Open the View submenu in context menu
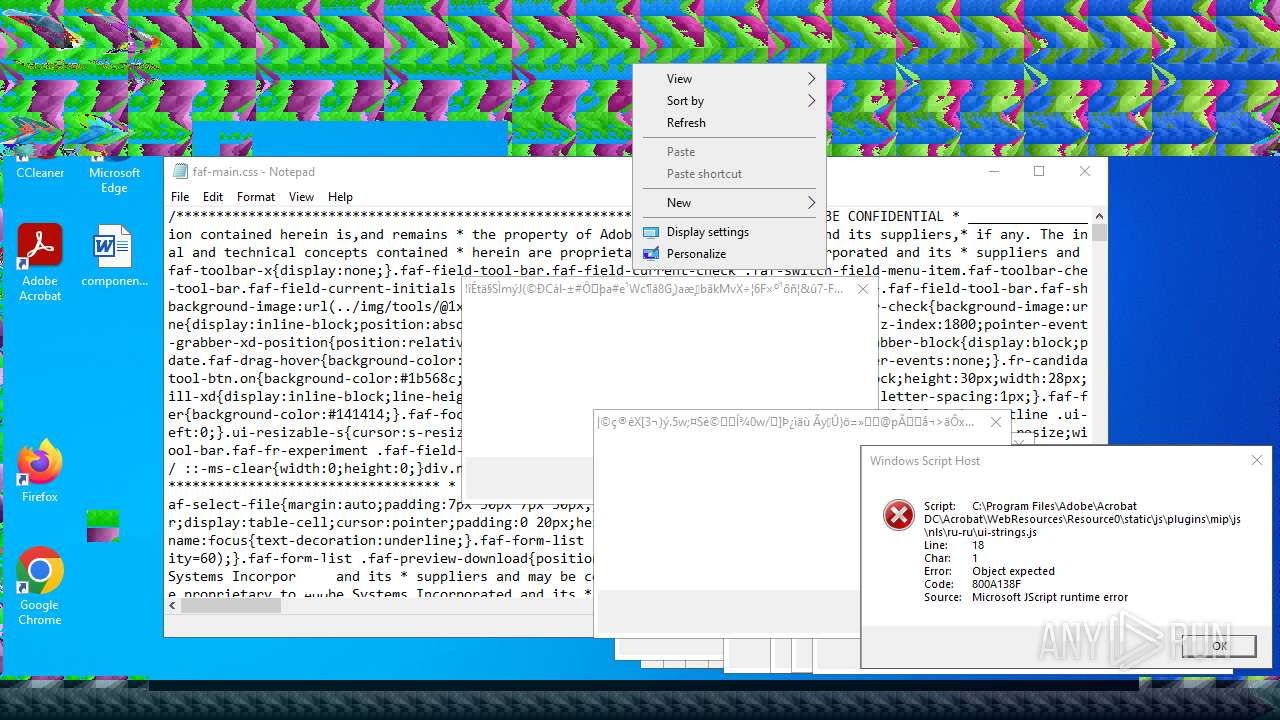Image resolution: width=1280 pixels, height=720 pixels. [x=729, y=79]
